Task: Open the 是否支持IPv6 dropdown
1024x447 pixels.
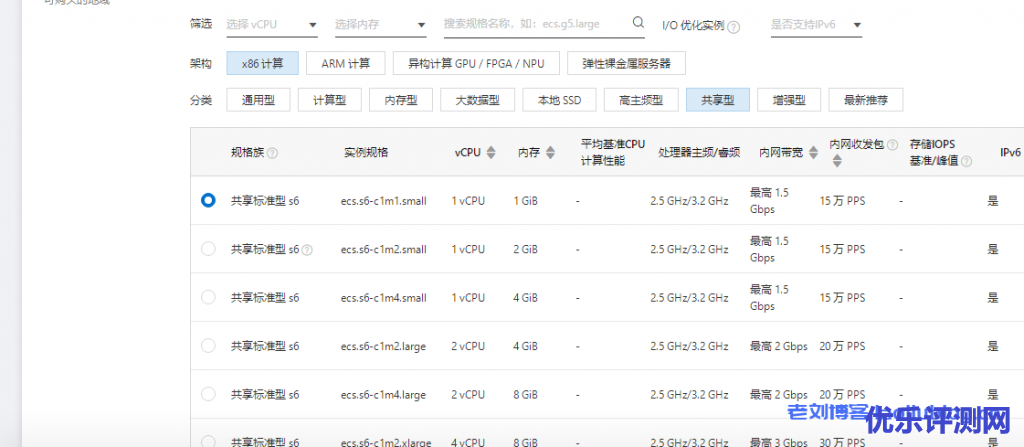Action: [x=815, y=24]
